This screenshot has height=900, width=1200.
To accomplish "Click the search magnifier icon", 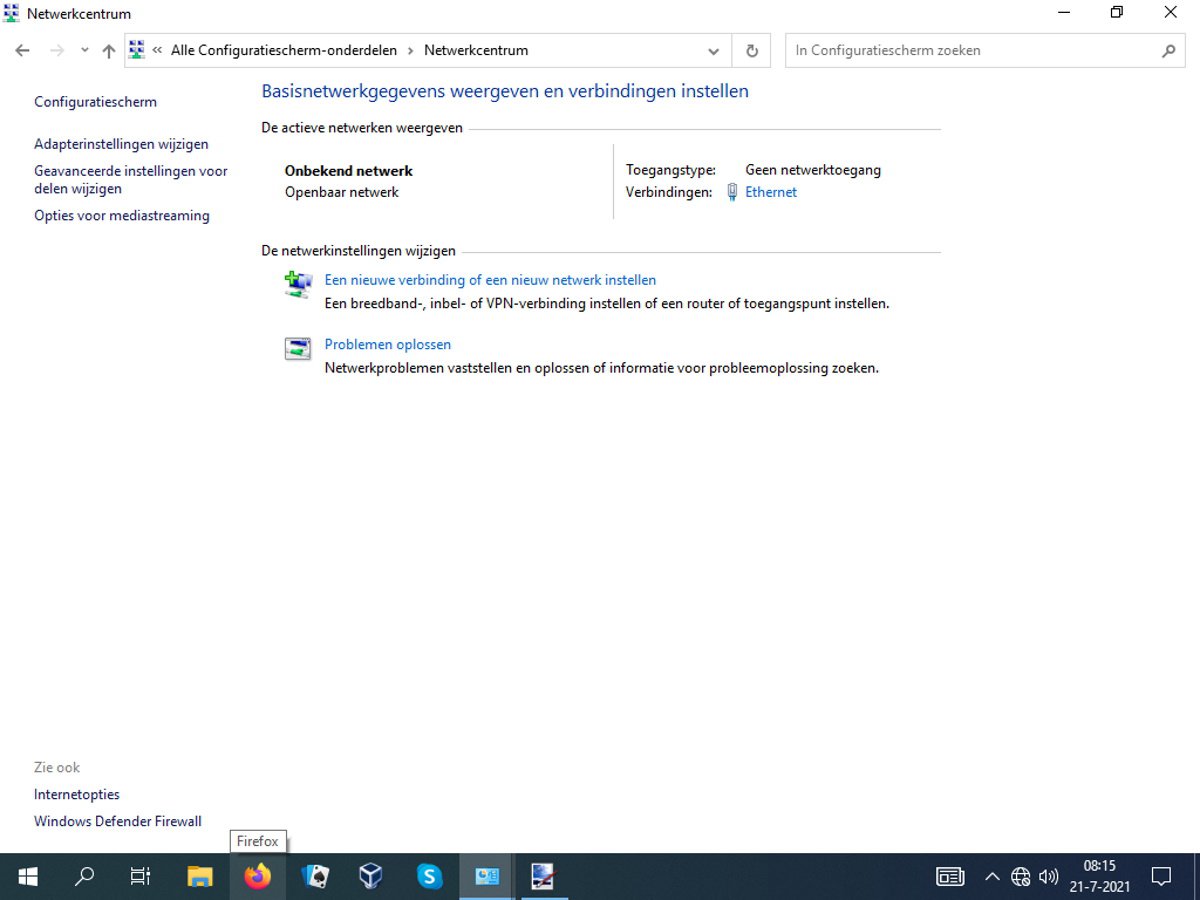I will [x=1168, y=50].
